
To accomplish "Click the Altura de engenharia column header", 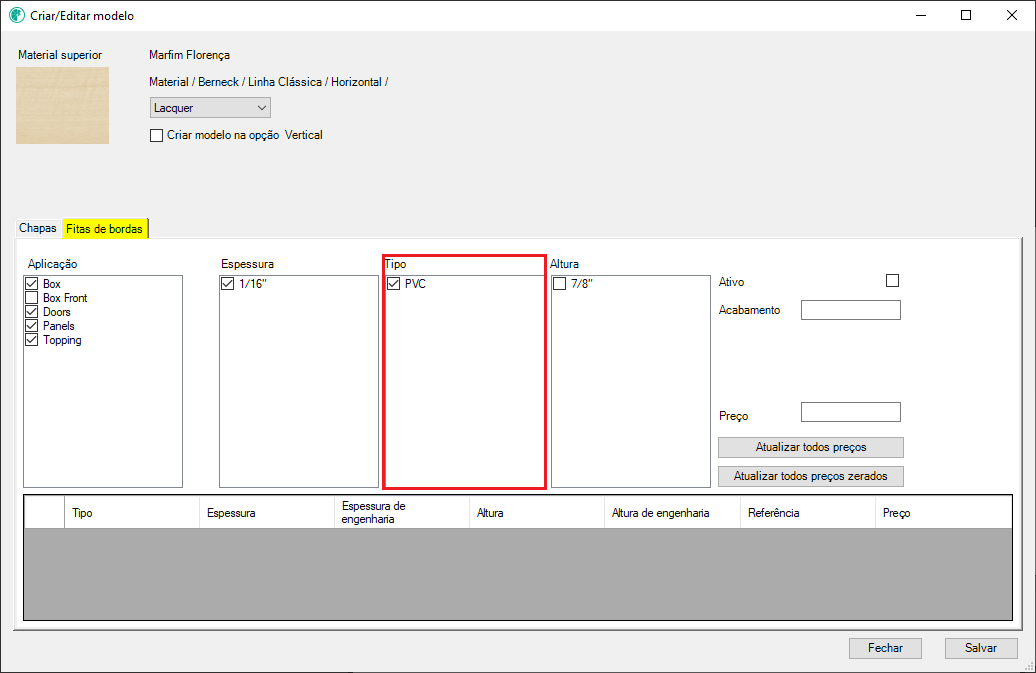I will [672, 513].
